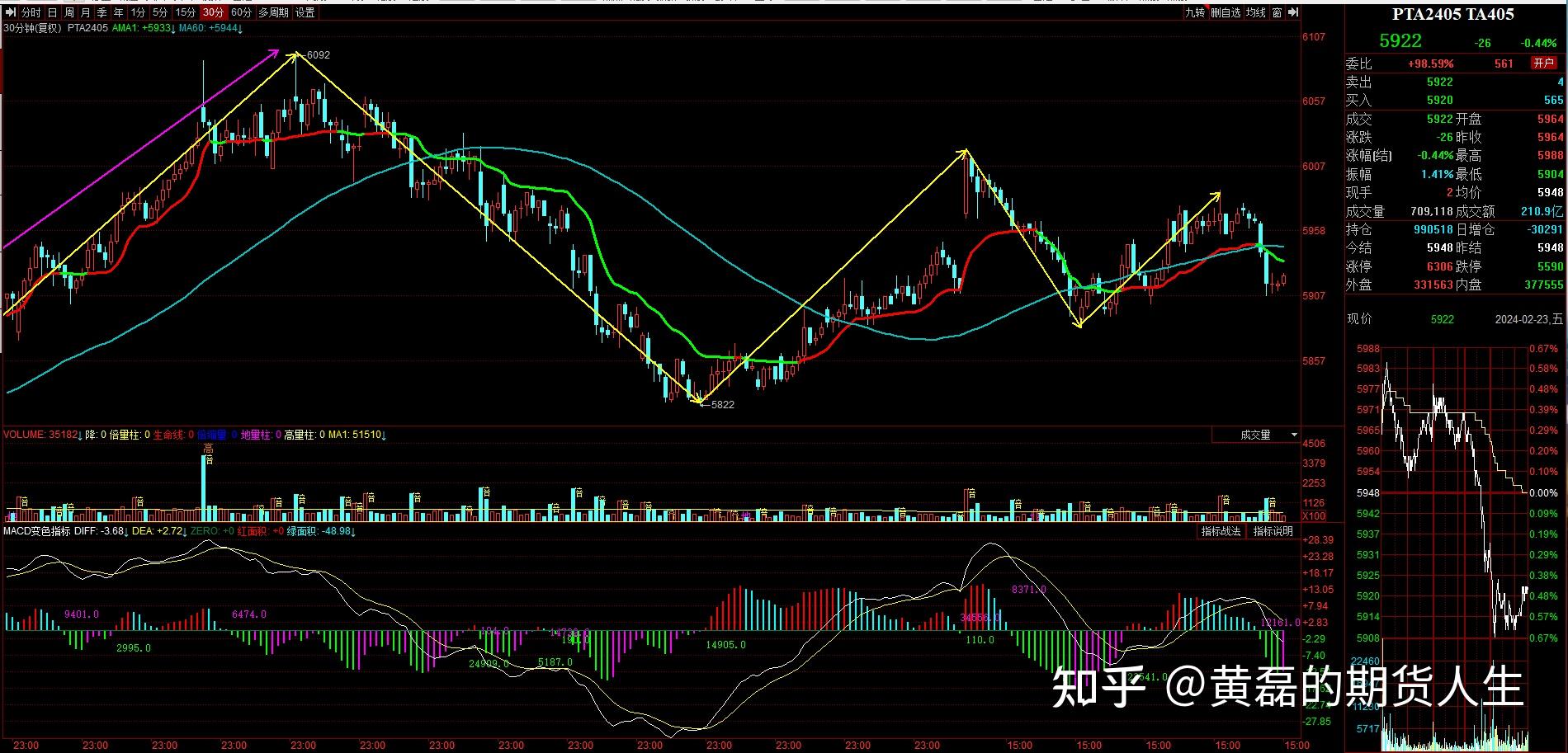
Task: Click the 15:00 time axis label at far right
Action: click(1297, 746)
